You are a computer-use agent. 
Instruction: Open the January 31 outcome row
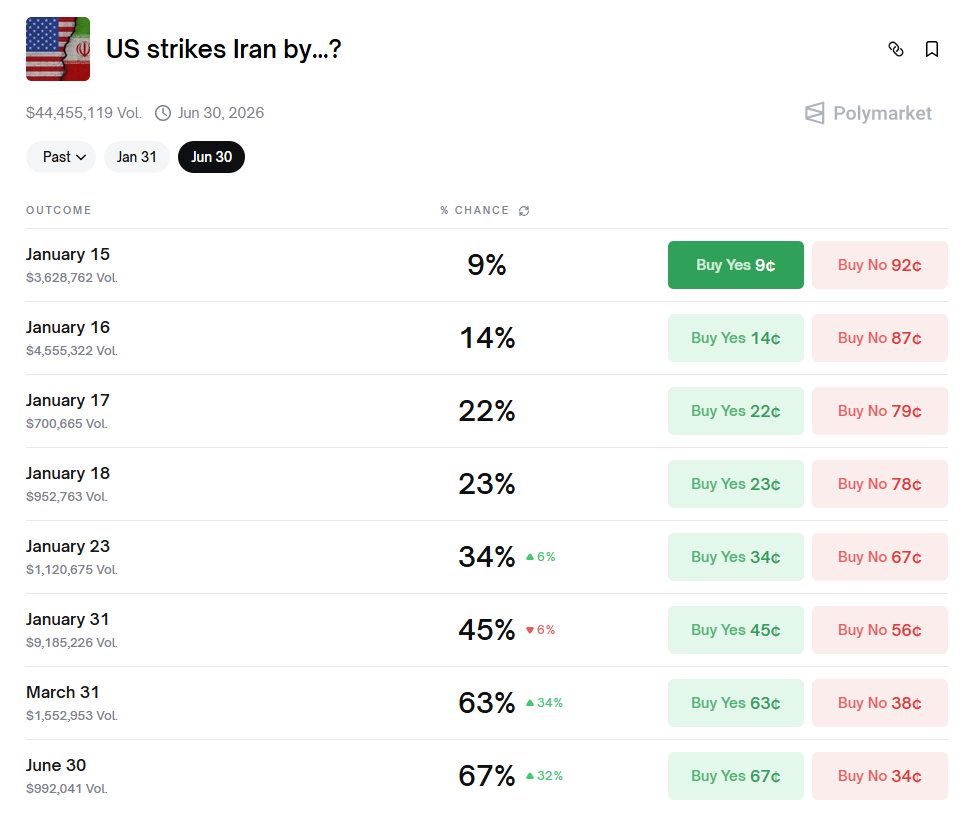pyautogui.click(x=68, y=620)
